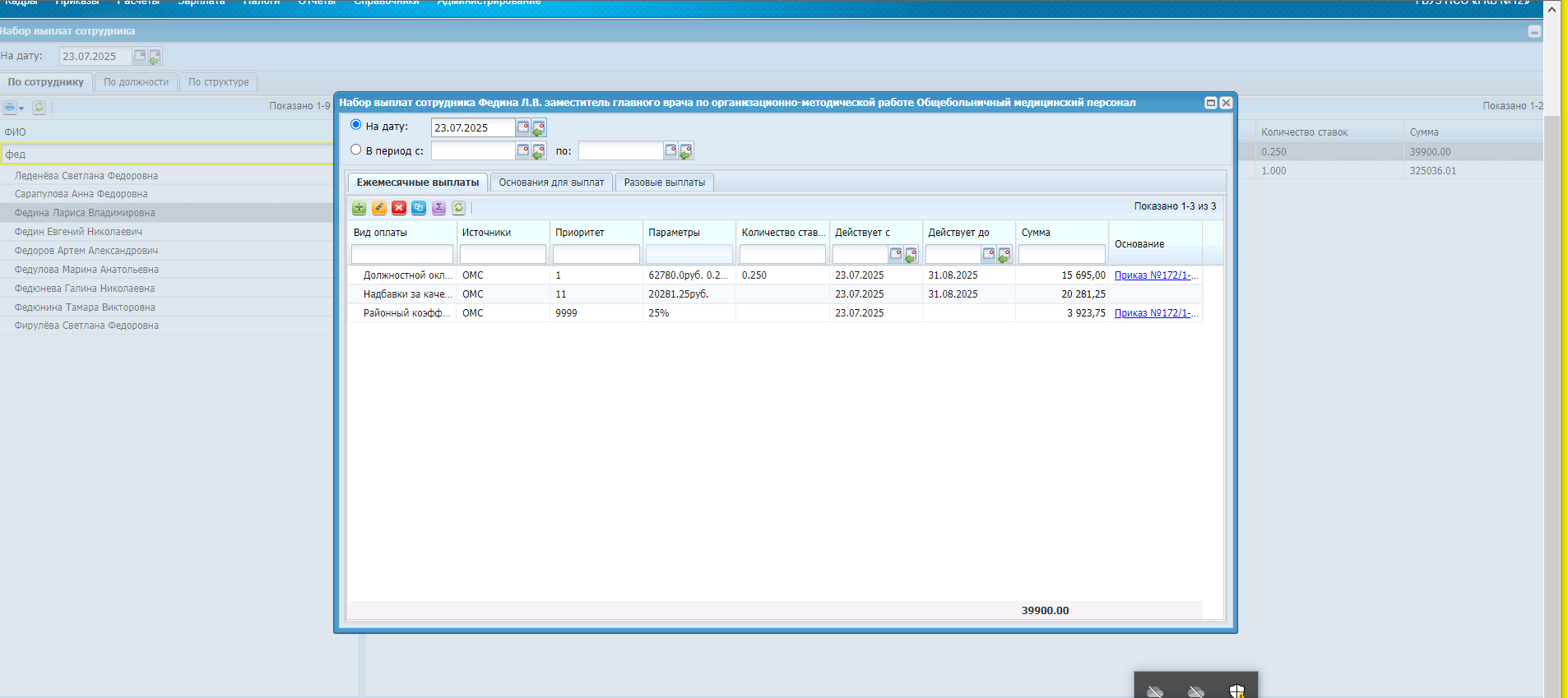Open the 'Ежемесячные выплаты' tab
This screenshot has height=698, width=1568.
click(418, 183)
